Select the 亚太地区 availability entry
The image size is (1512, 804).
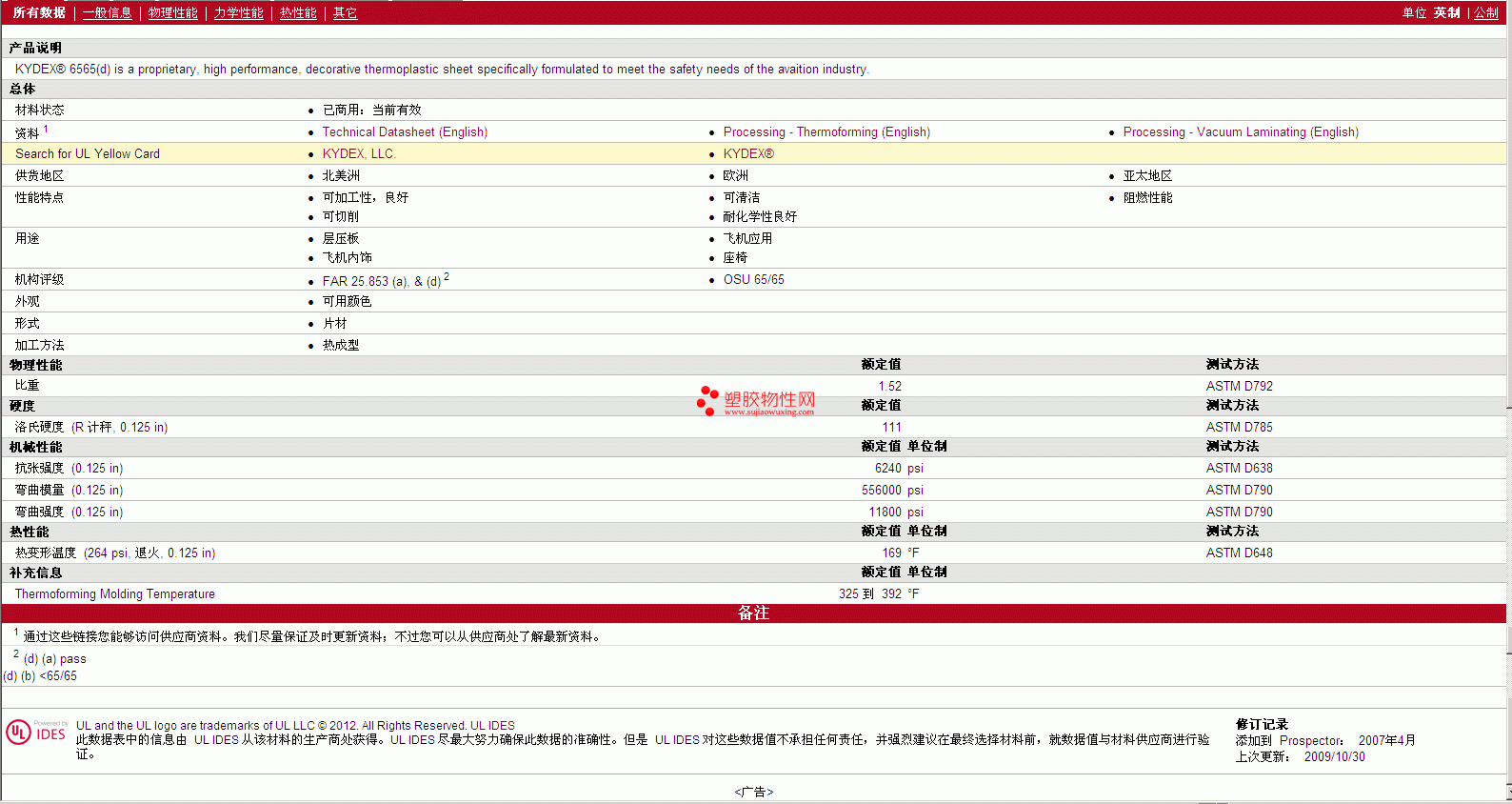1147,176
